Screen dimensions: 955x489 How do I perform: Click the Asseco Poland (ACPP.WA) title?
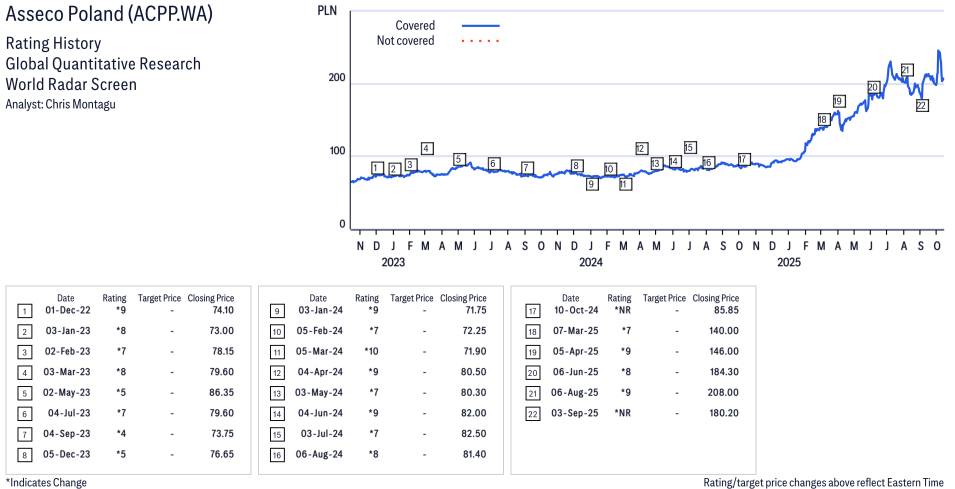coord(109,16)
